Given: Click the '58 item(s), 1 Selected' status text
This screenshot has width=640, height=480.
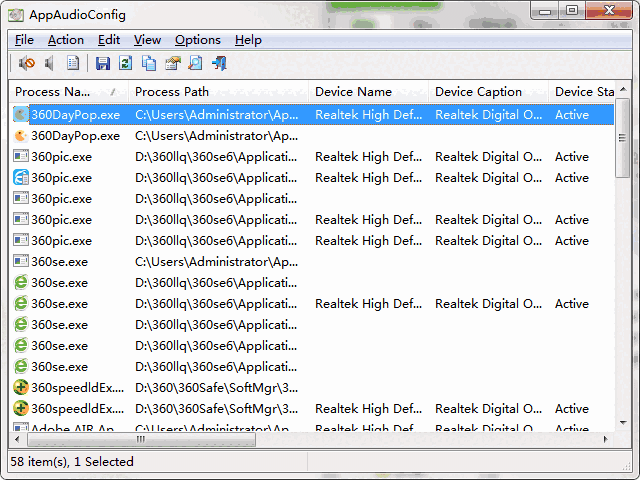Looking at the screenshot, I should click(72, 462).
